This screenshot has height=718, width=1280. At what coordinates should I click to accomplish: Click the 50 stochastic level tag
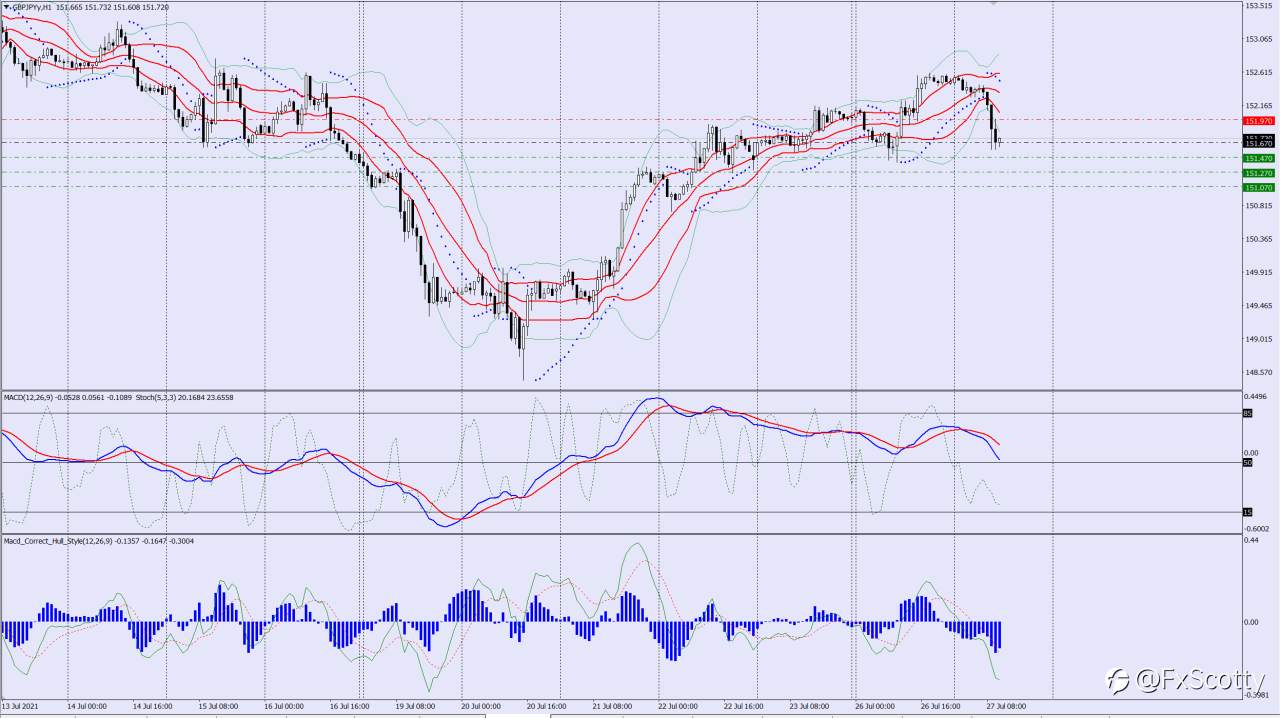1247,462
